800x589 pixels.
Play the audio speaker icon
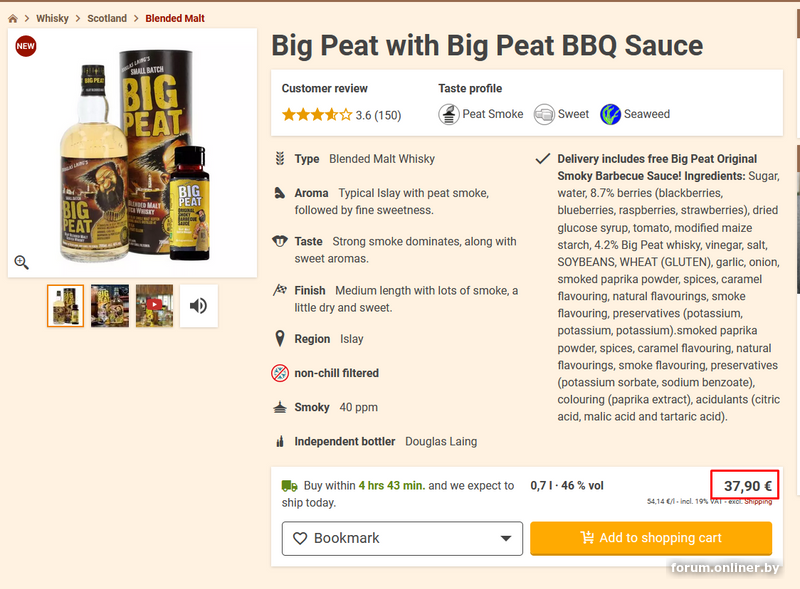pyautogui.click(x=198, y=306)
